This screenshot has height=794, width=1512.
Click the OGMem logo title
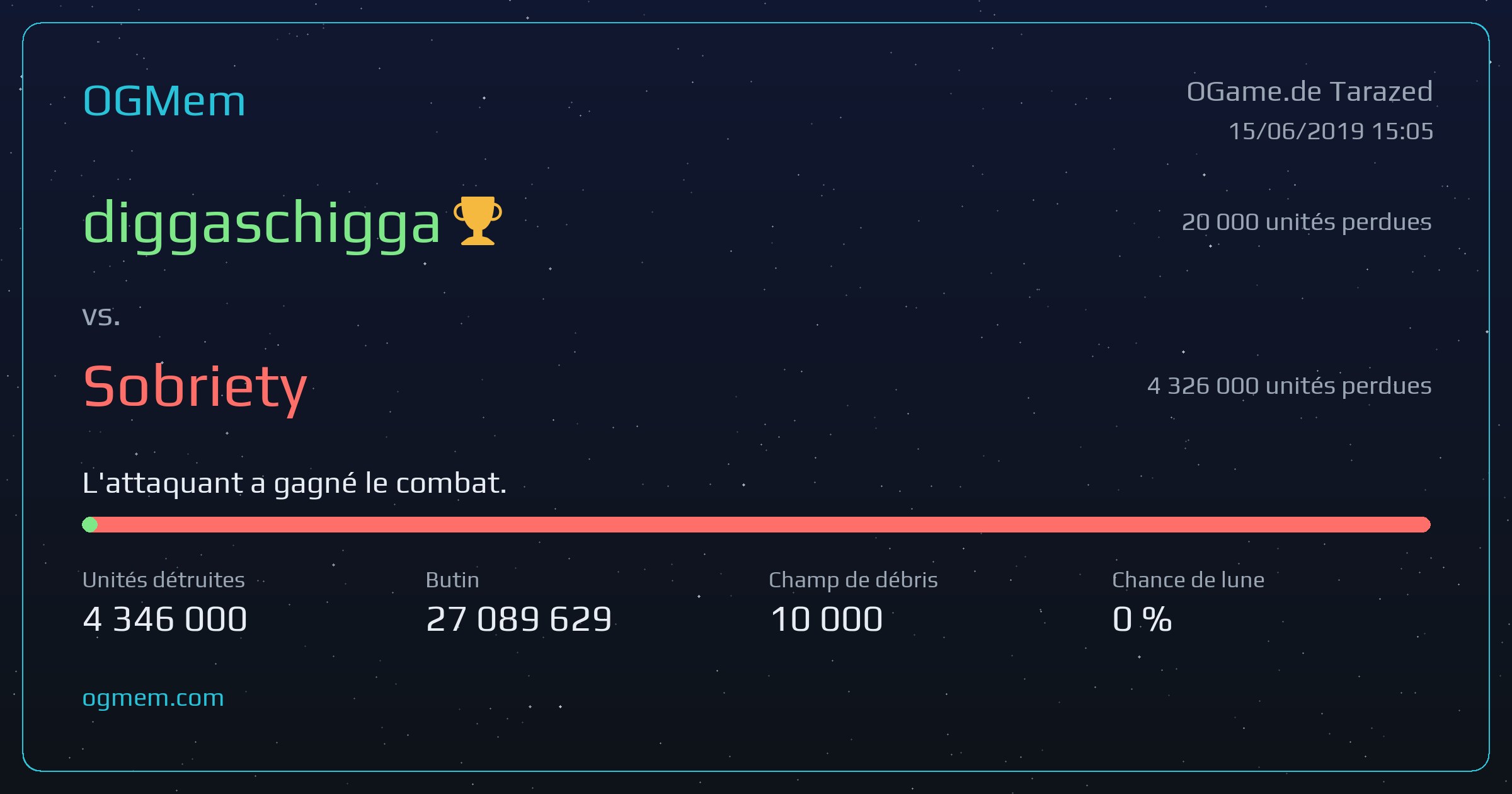click(164, 101)
